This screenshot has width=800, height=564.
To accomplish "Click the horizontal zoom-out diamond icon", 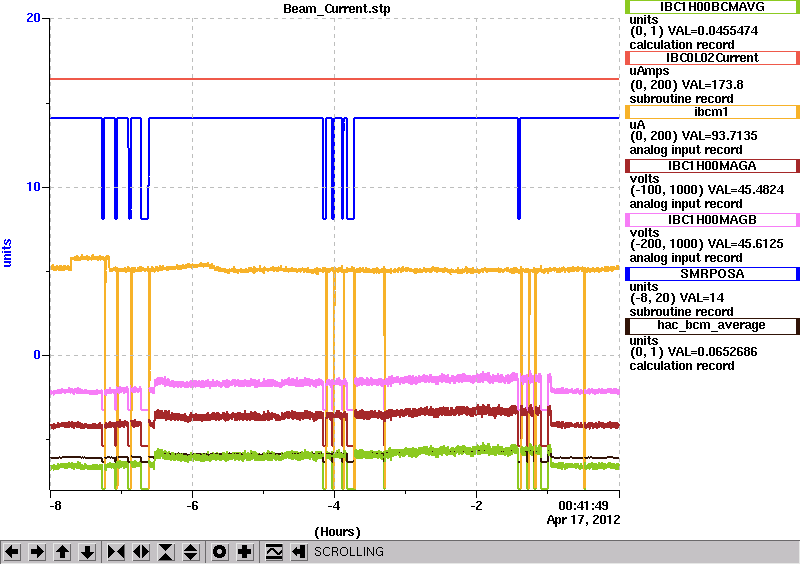I will click(141, 552).
